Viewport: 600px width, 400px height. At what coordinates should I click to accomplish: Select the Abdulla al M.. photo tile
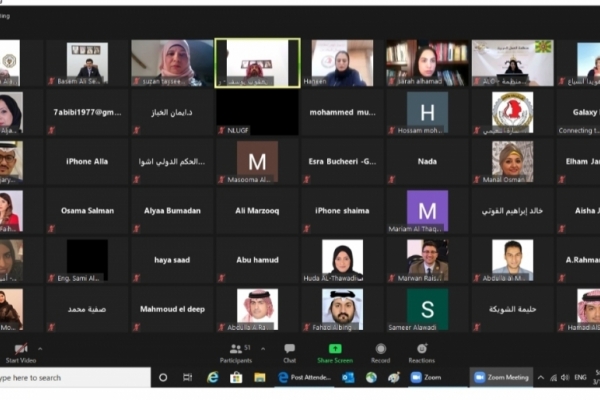(x=512, y=260)
